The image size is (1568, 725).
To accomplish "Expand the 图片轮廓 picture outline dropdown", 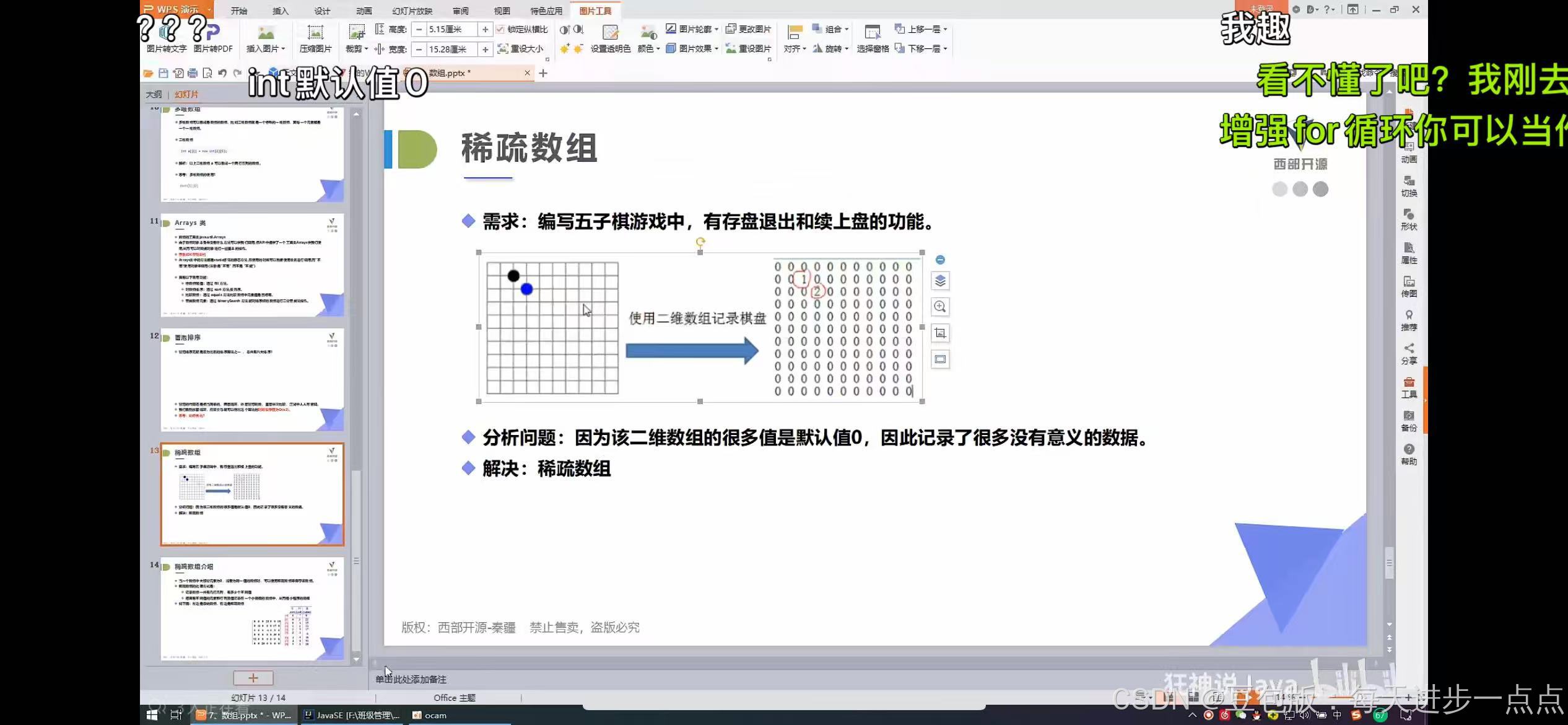I will pos(692,29).
